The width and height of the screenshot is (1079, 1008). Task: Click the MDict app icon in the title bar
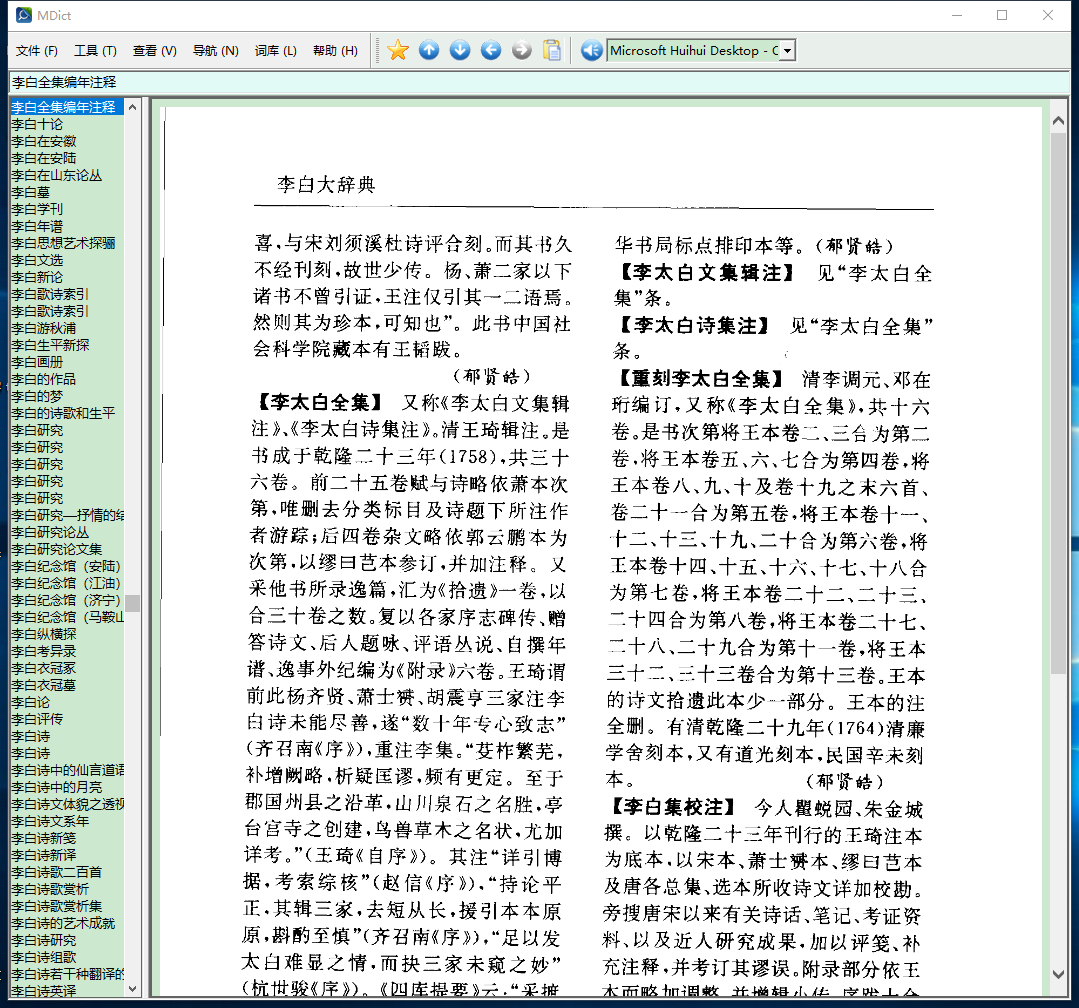pyautogui.click(x=23, y=15)
